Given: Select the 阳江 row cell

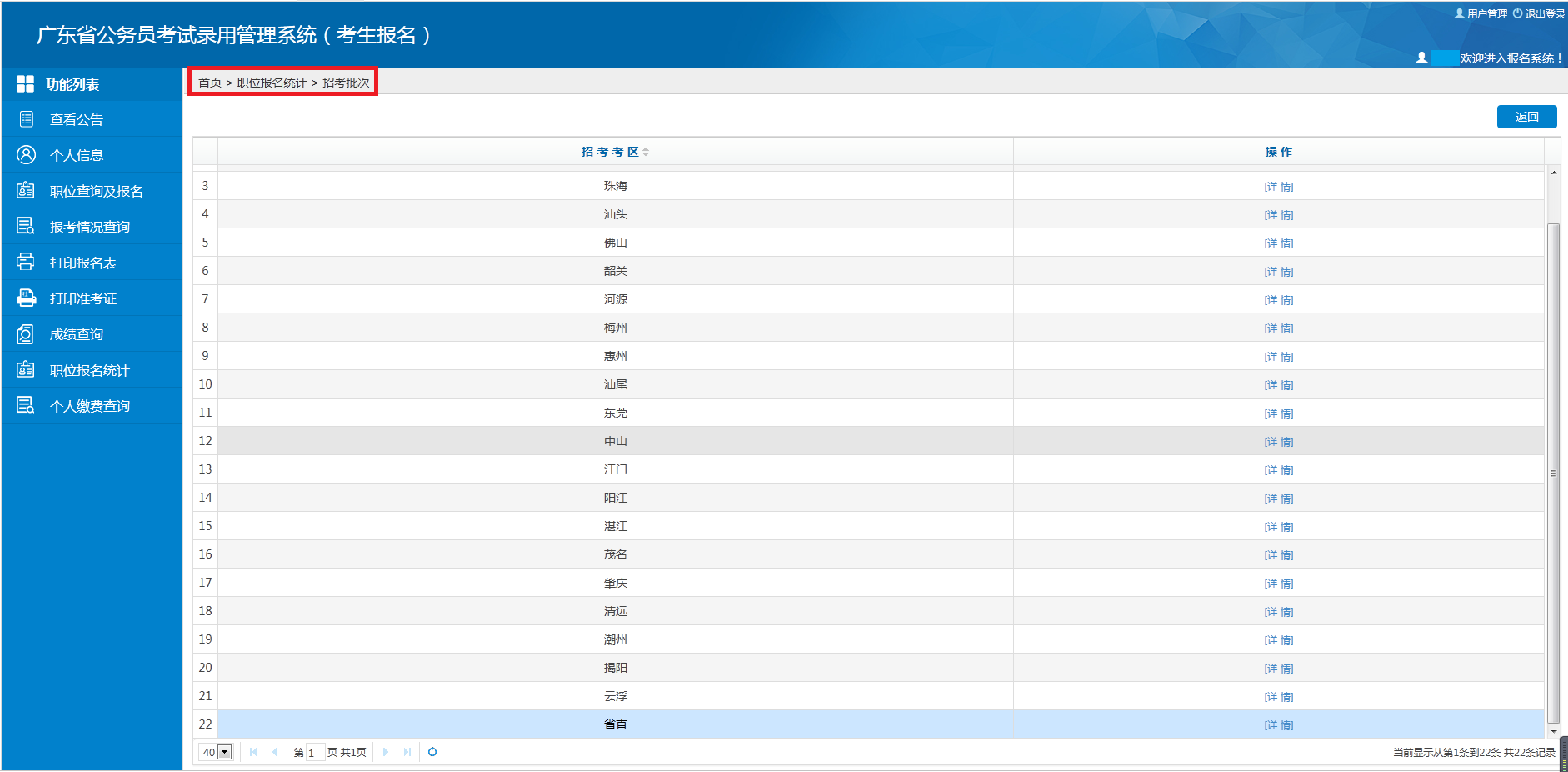Looking at the screenshot, I should [x=616, y=498].
